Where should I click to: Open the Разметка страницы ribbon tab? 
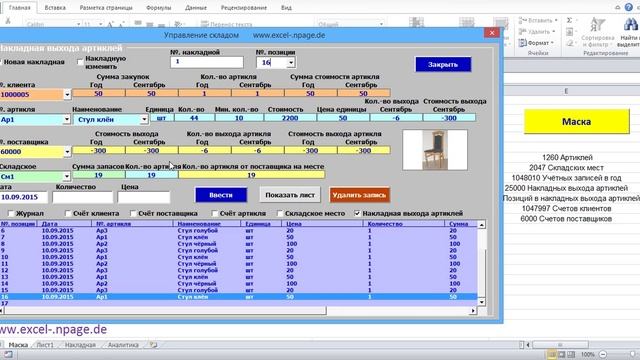tap(106, 8)
